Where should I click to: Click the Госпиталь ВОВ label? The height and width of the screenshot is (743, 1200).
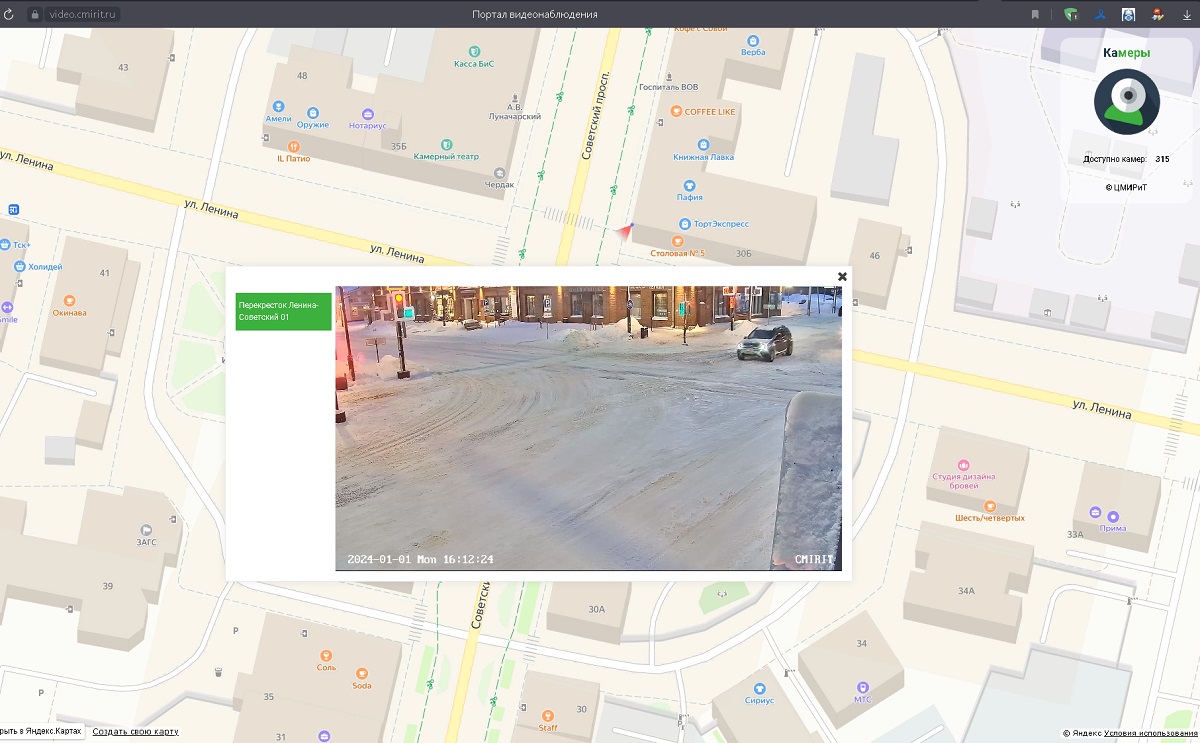coord(668,87)
